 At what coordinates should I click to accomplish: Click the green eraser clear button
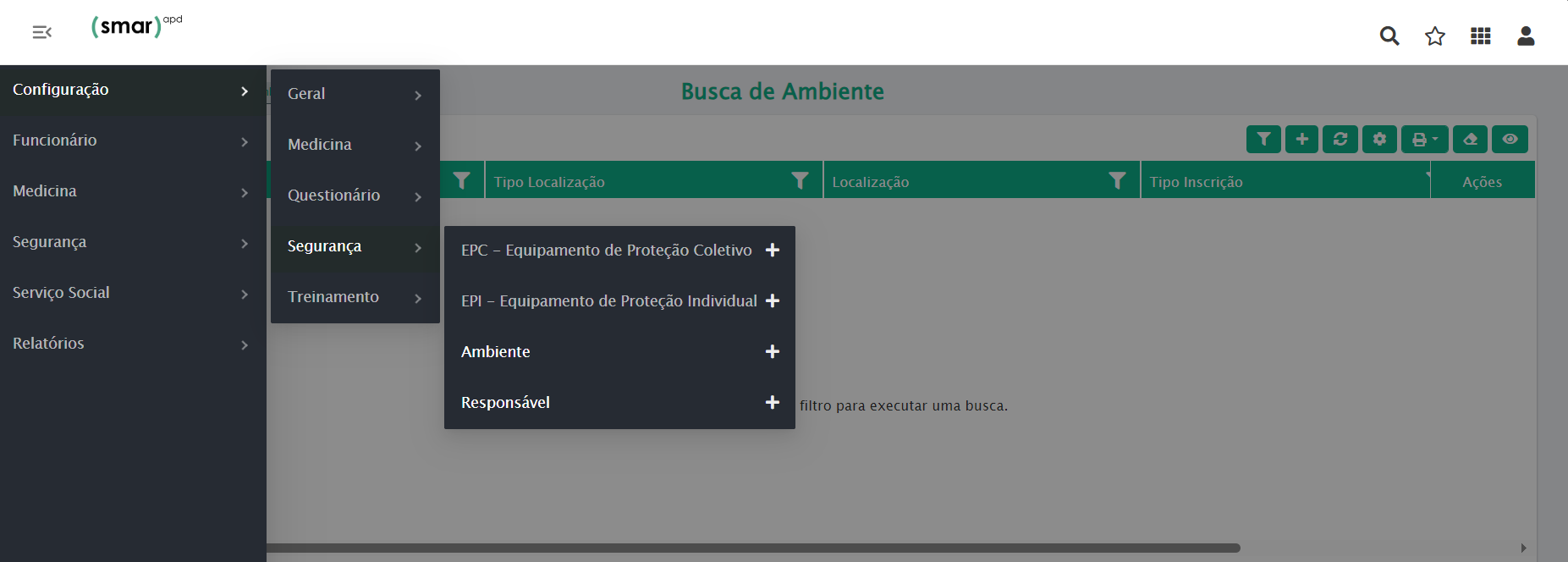coord(1471,139)
